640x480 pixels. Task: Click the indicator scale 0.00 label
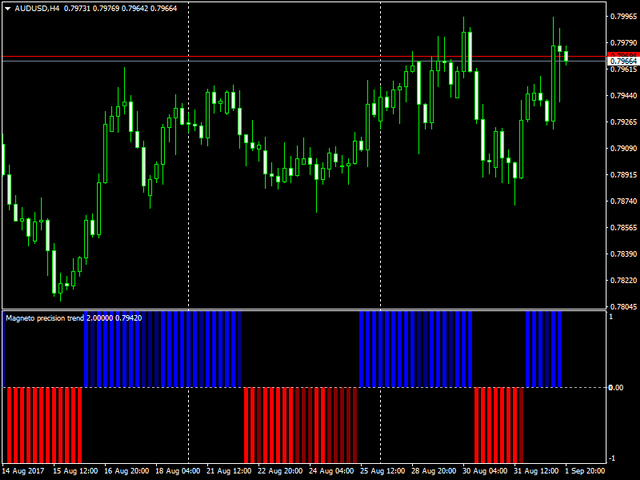point(616,387)
